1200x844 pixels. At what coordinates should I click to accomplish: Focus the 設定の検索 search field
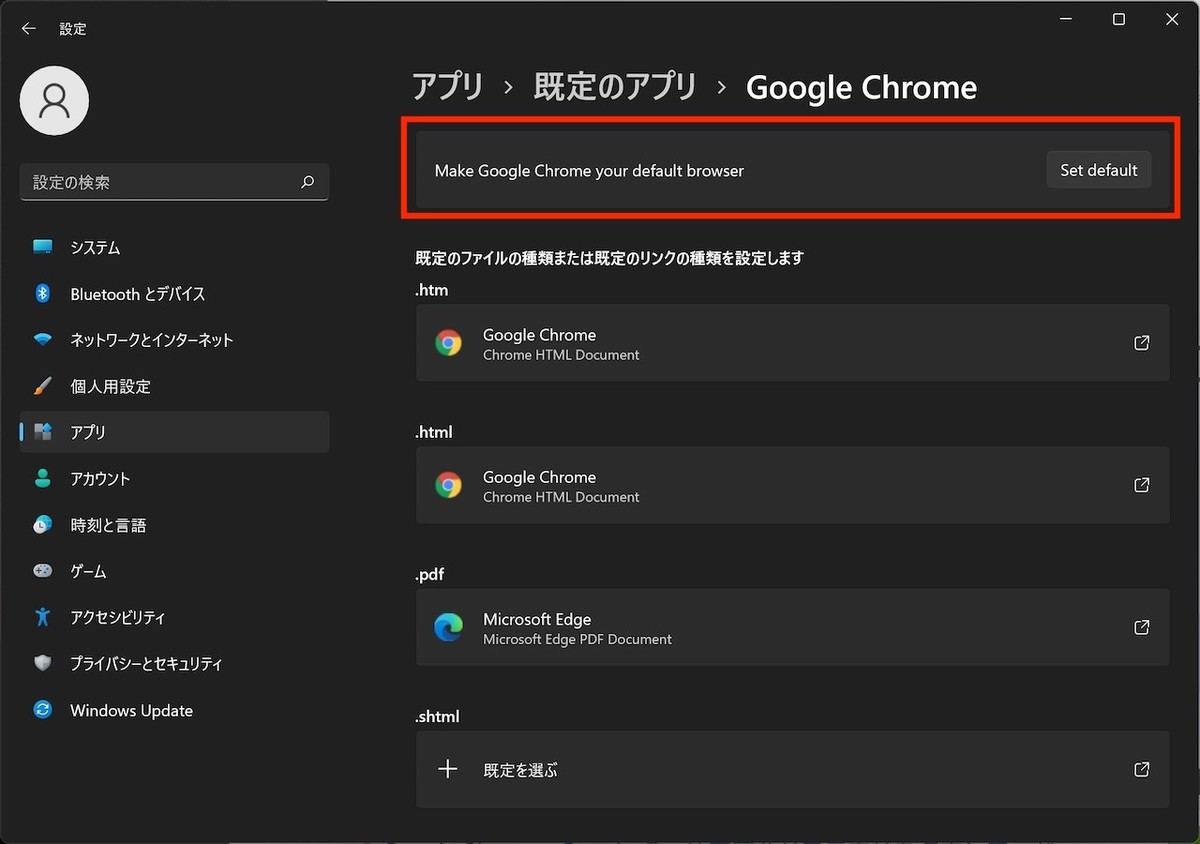174,182
